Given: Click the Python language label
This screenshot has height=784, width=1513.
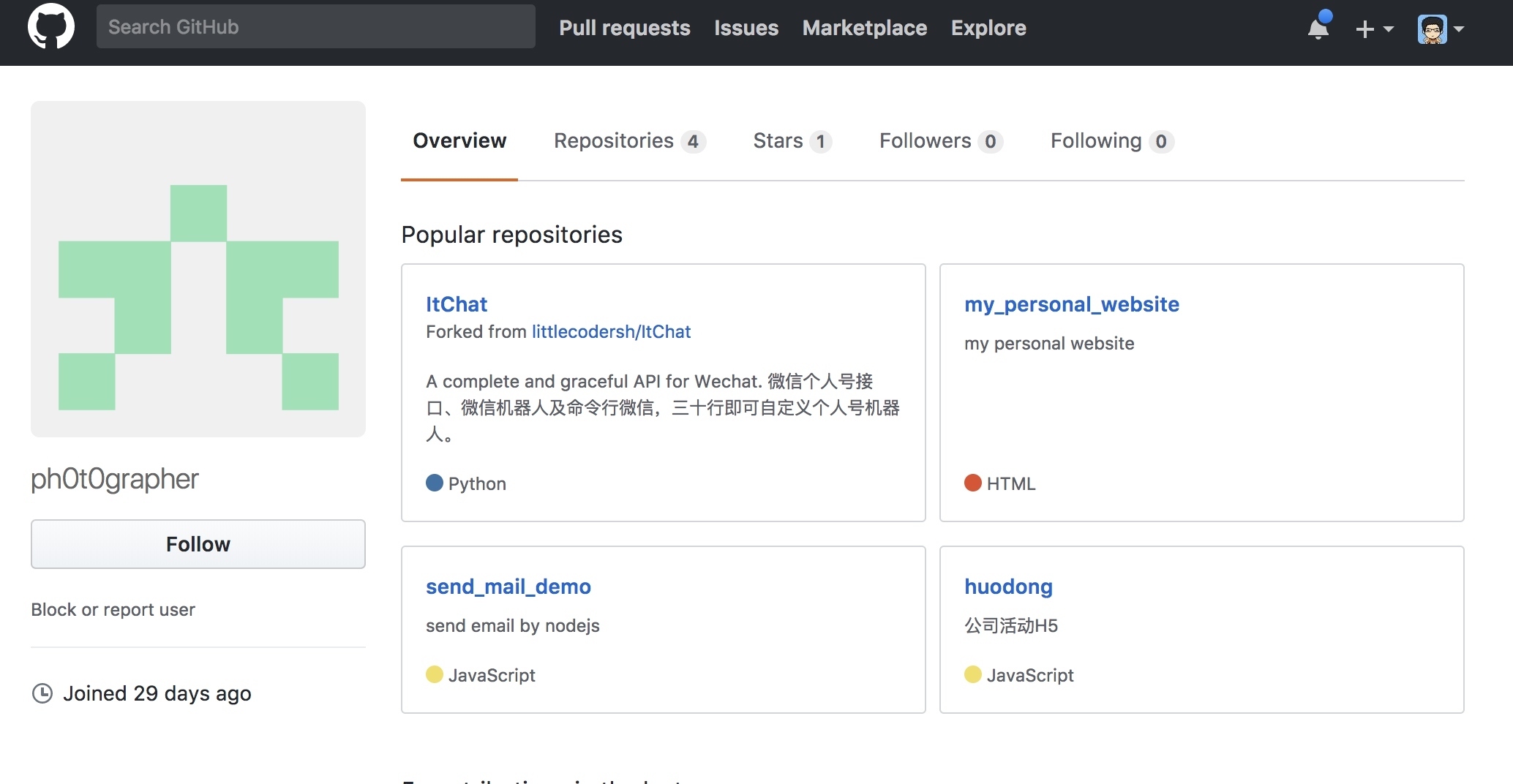Looking at the screenshot, I should tap(477, 483).
